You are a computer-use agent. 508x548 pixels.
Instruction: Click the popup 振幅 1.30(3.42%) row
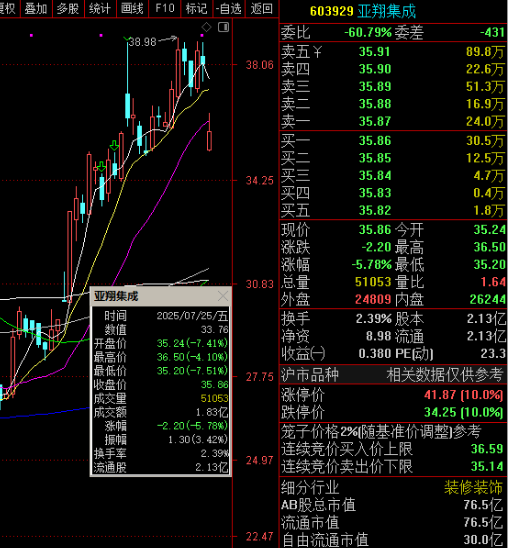click(x=161, y=440)
